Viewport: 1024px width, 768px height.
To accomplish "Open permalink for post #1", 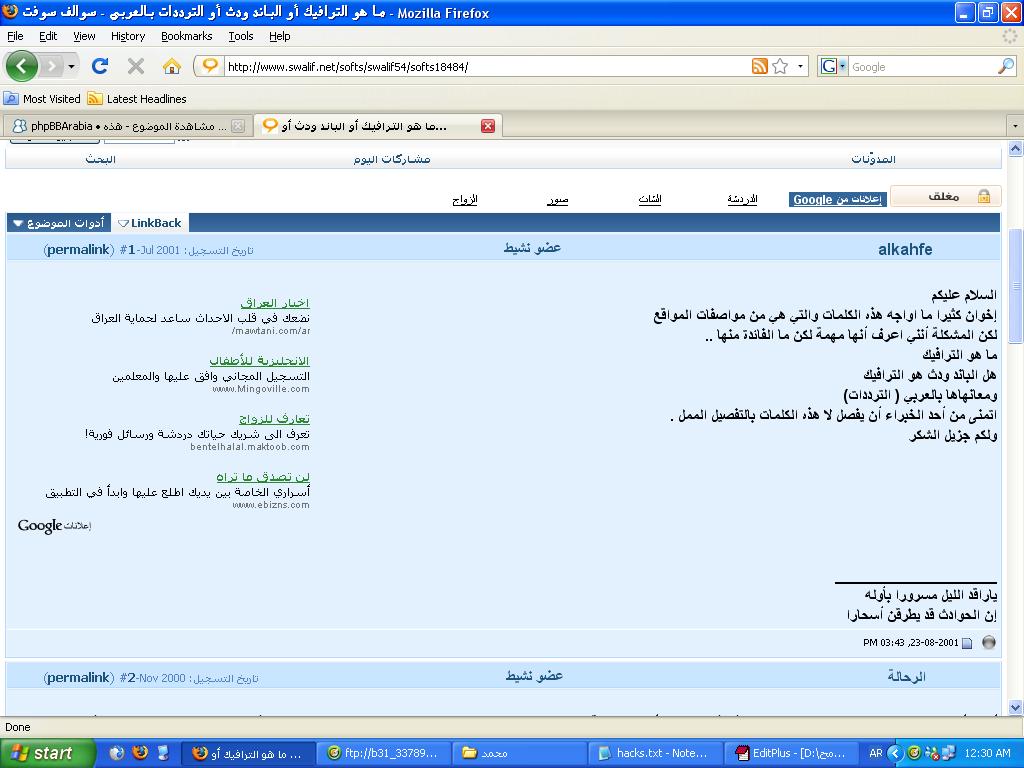I will (78, 250).
